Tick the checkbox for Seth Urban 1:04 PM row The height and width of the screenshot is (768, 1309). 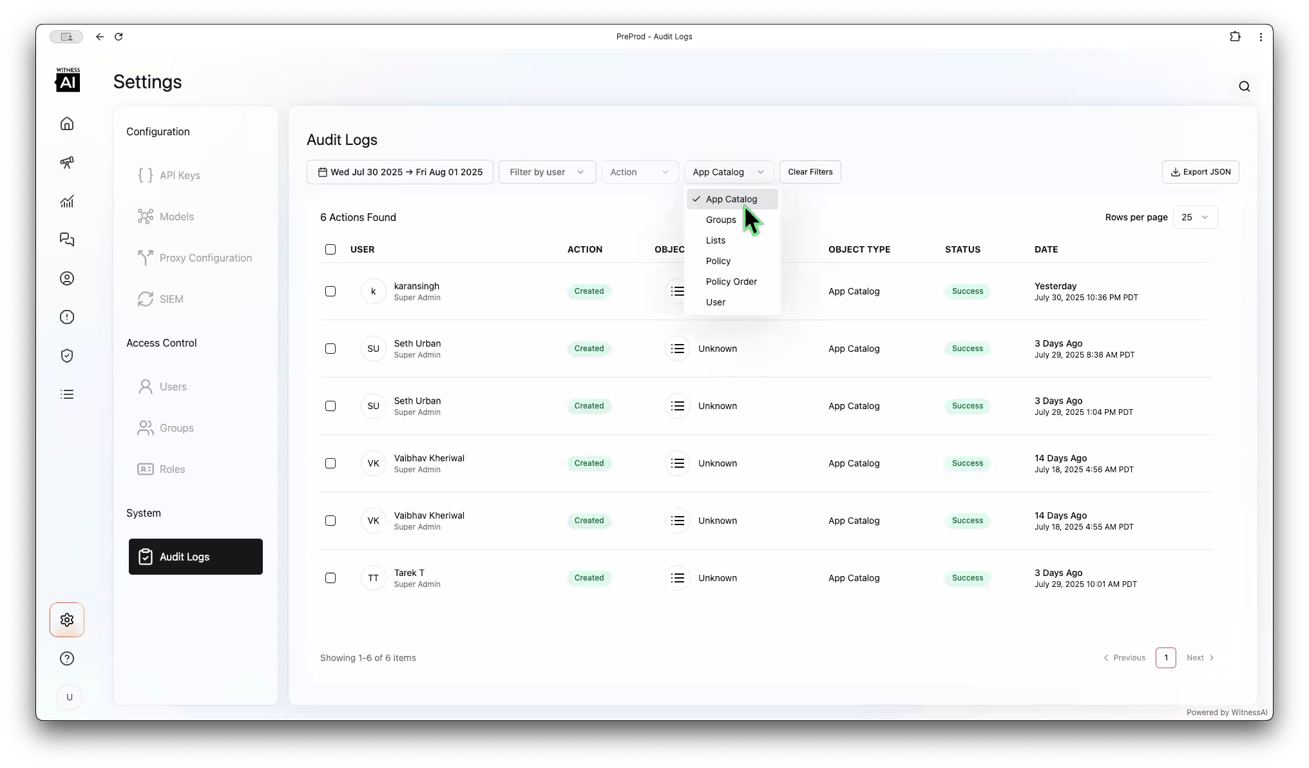click(x=330, y=406)
